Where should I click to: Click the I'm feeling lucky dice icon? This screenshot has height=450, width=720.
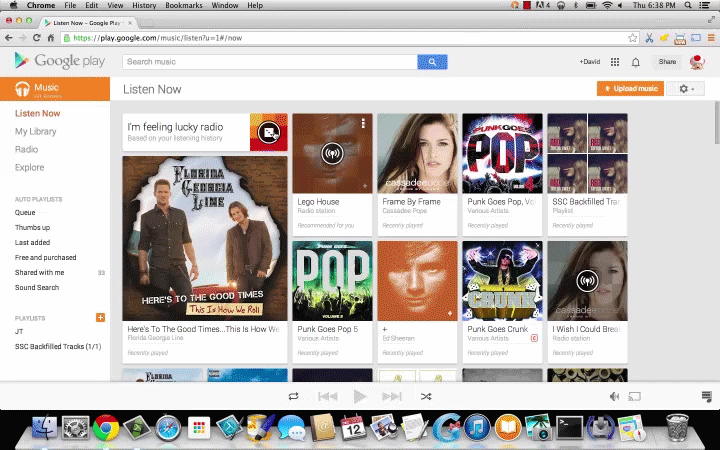pyautogui.click(x=269, y=132)
